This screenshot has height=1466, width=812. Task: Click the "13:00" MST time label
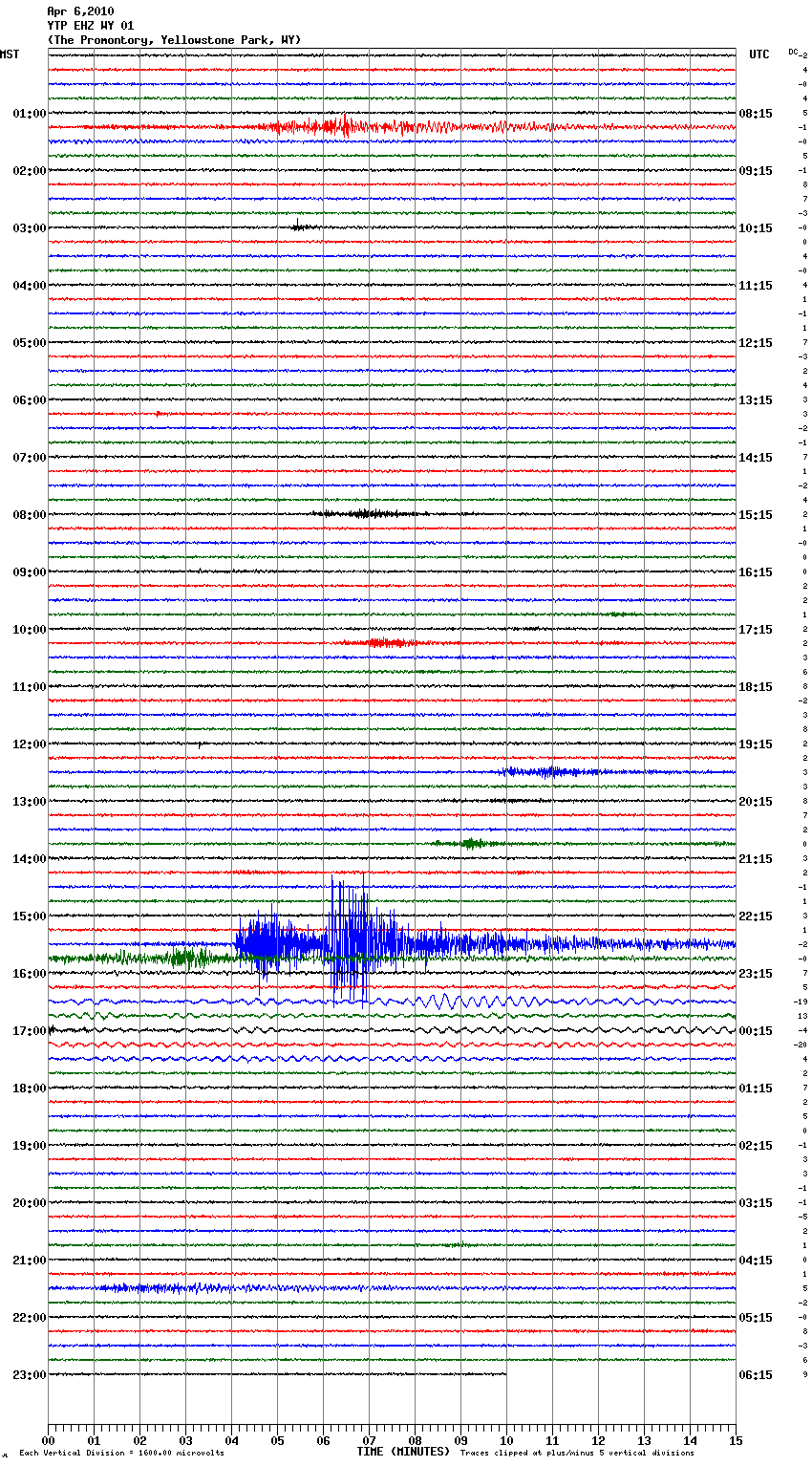29,802
